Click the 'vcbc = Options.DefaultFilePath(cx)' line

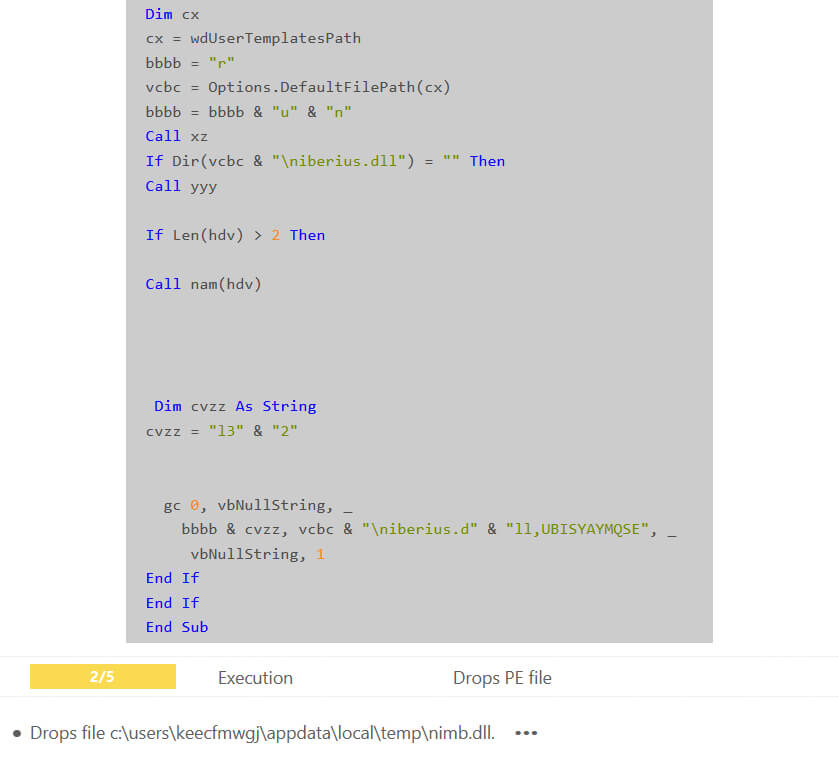[298, 87]
